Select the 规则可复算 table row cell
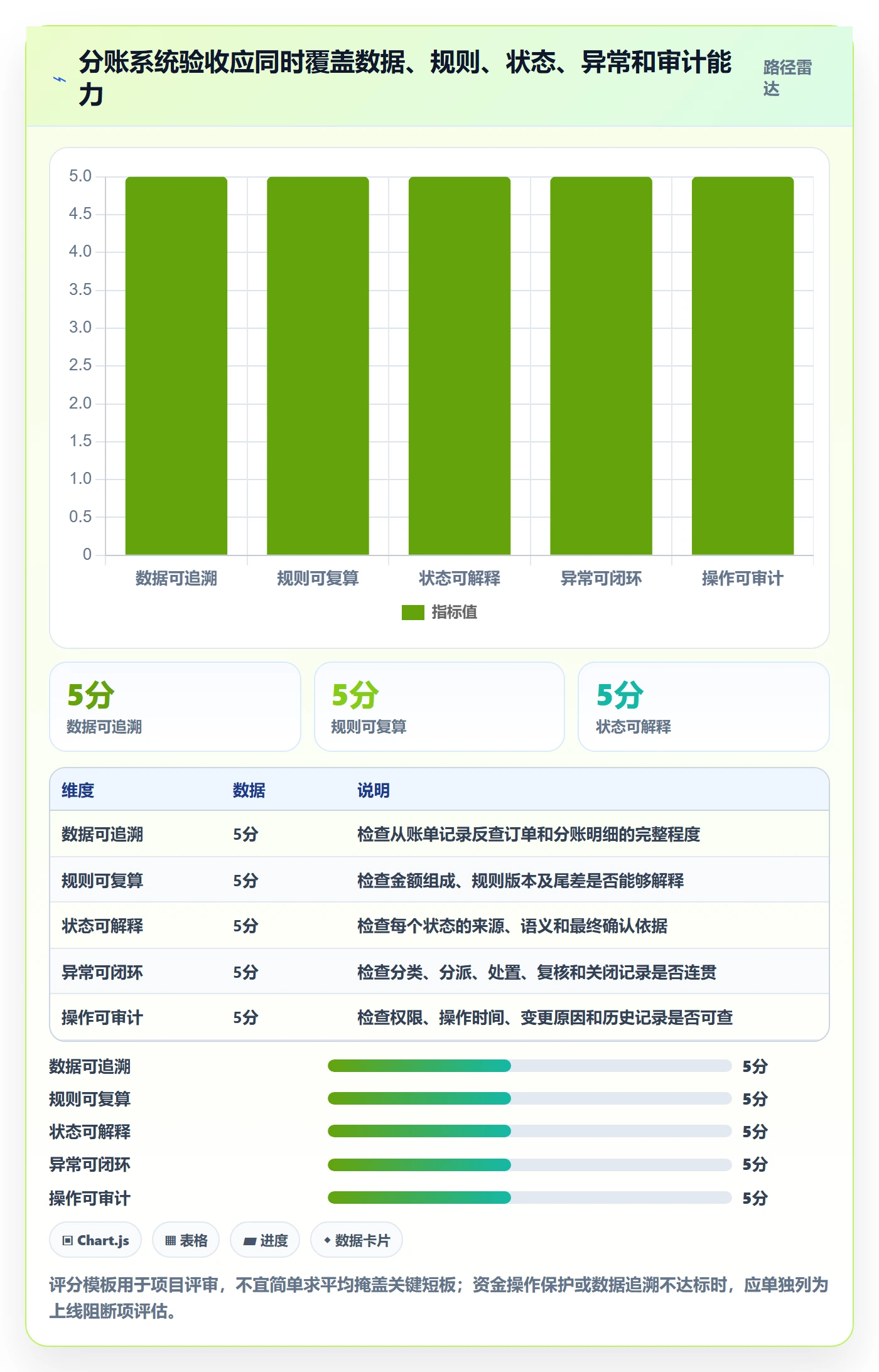 [x=102, y=881]
